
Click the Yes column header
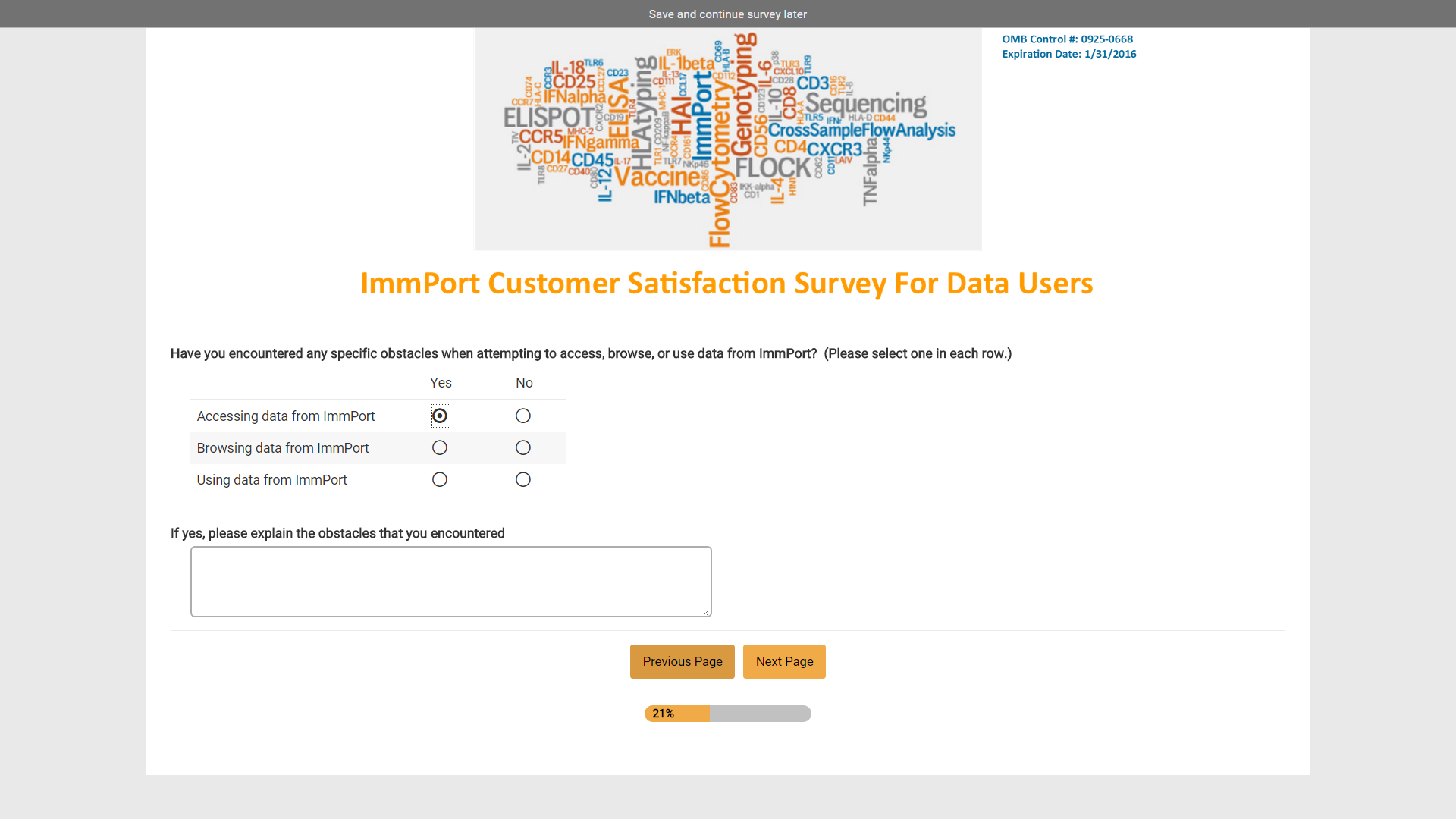(x=441, y=383)
